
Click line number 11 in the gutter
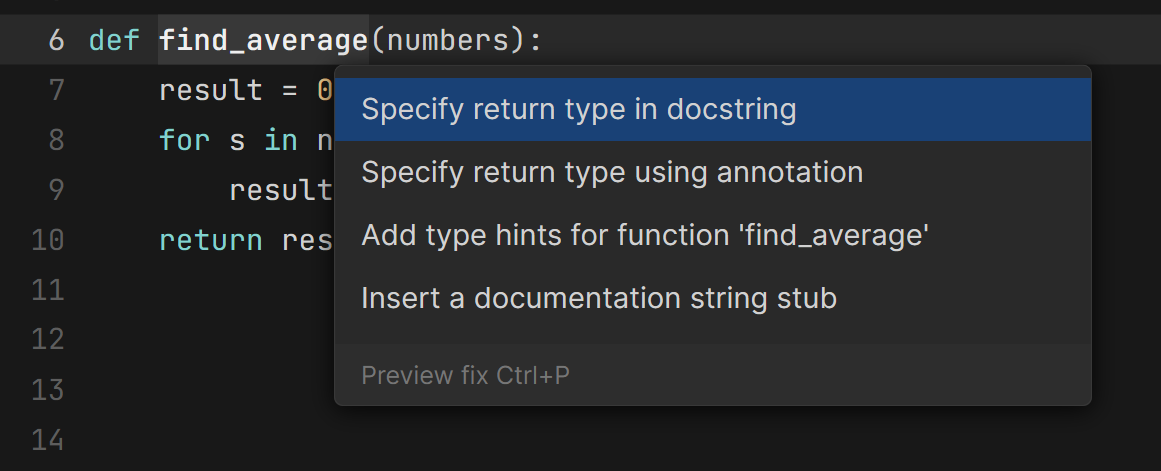48,290
